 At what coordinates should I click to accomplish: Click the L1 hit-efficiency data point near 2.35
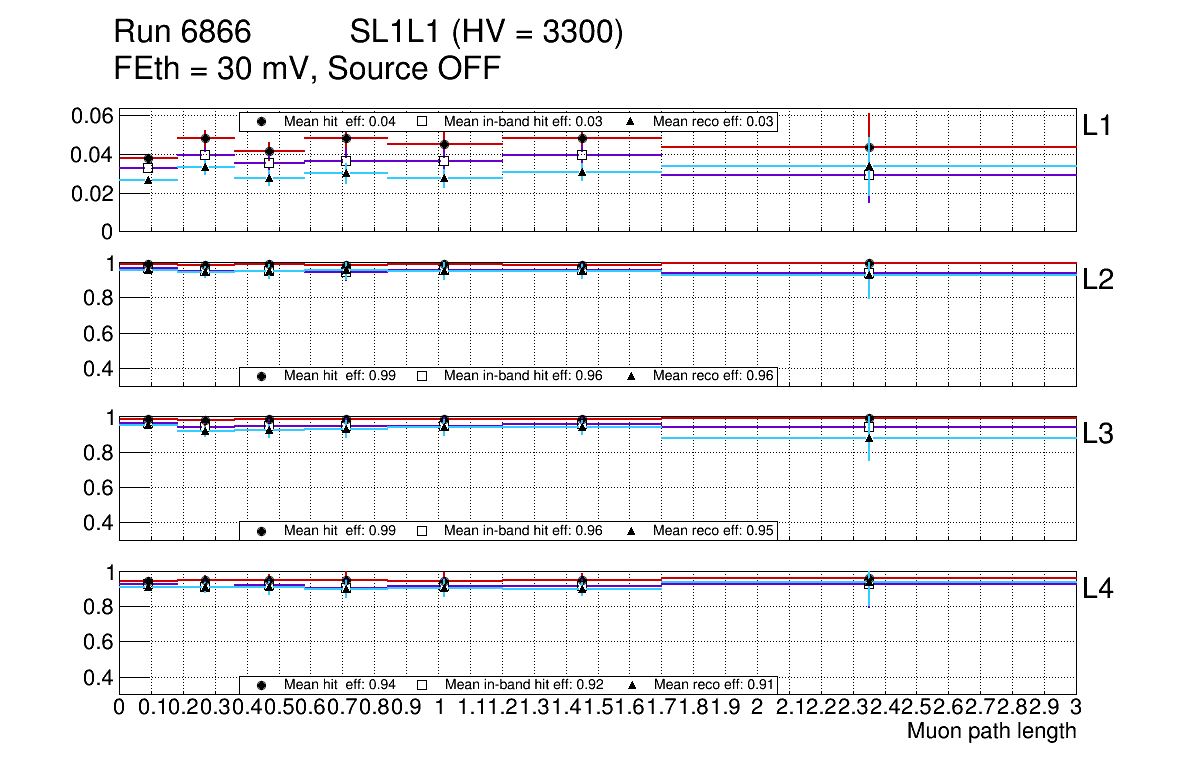(869, 147)
